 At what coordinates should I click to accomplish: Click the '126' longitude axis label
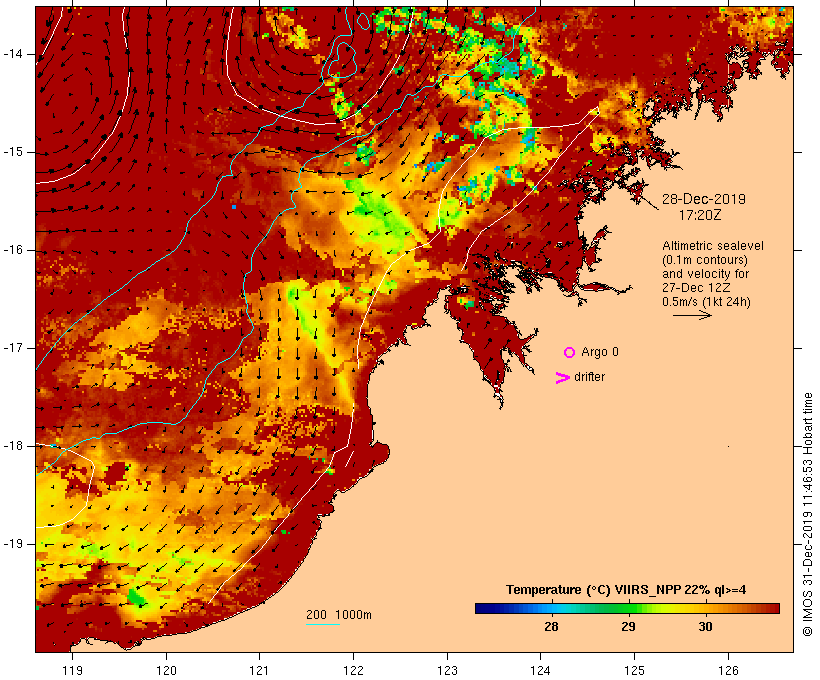click(728, 670)
